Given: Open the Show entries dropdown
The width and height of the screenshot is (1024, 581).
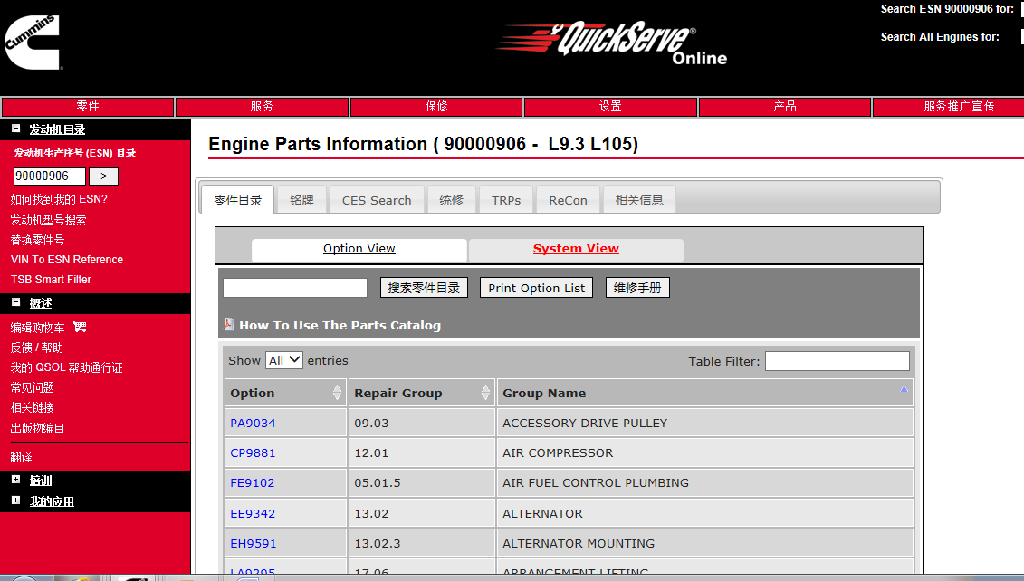Looking at the screenshot, I should [283, 360].
